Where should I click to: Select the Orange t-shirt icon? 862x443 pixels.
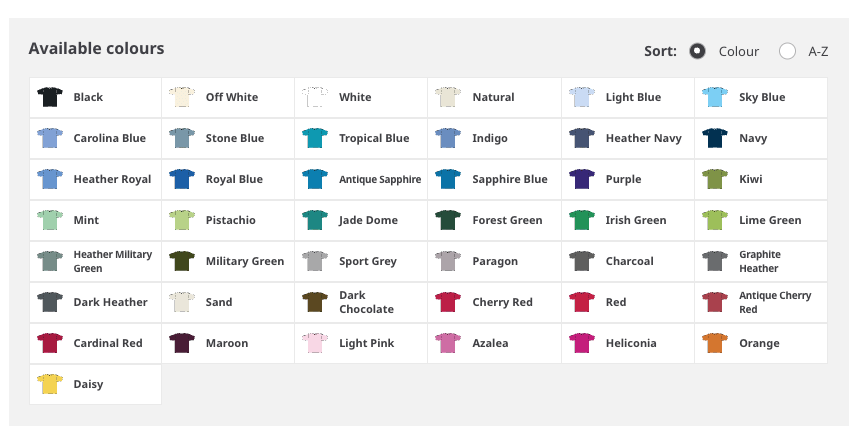coord(714,343)
